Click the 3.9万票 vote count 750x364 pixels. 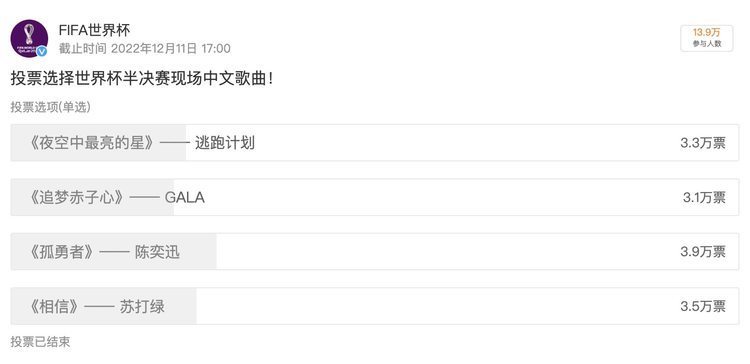703,252
